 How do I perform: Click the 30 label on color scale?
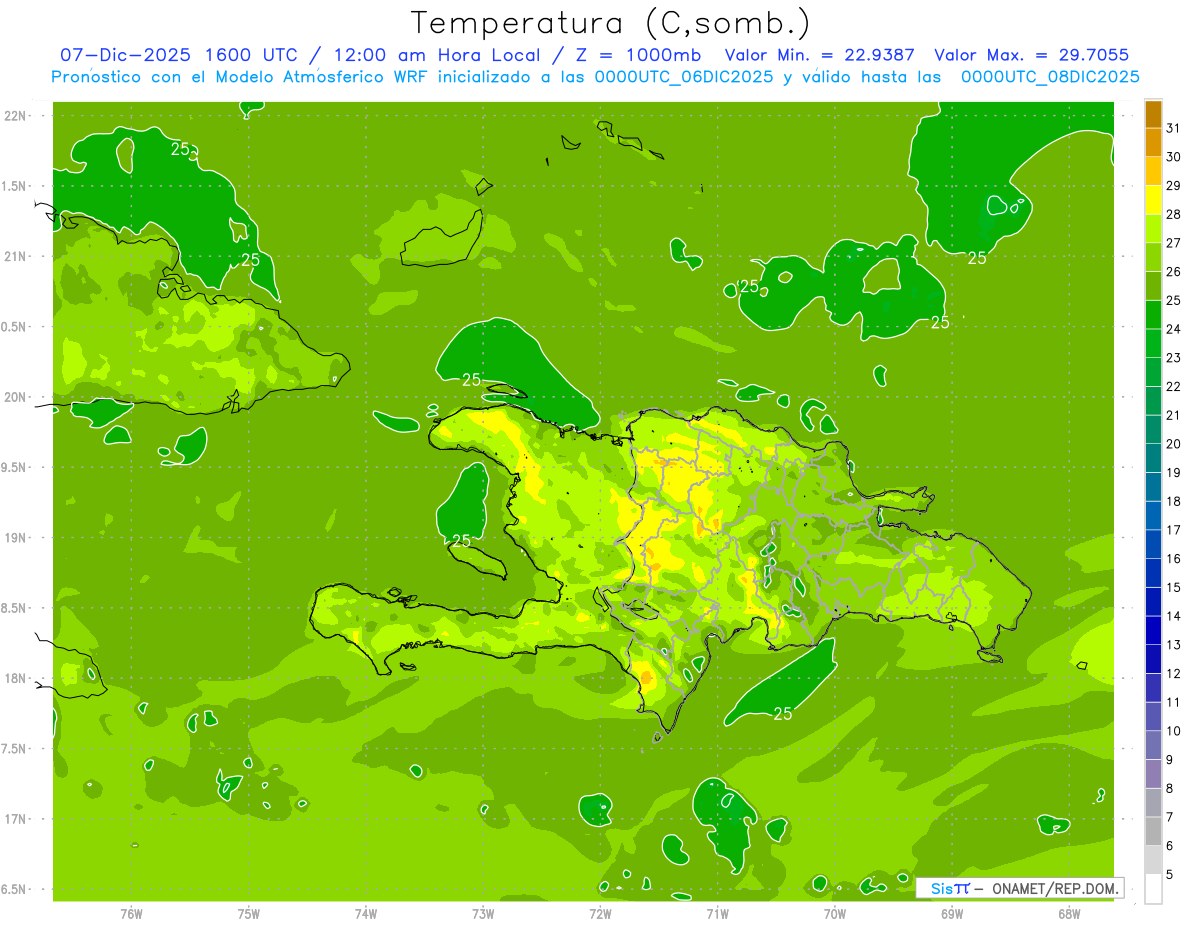(x=1174, y=157)
